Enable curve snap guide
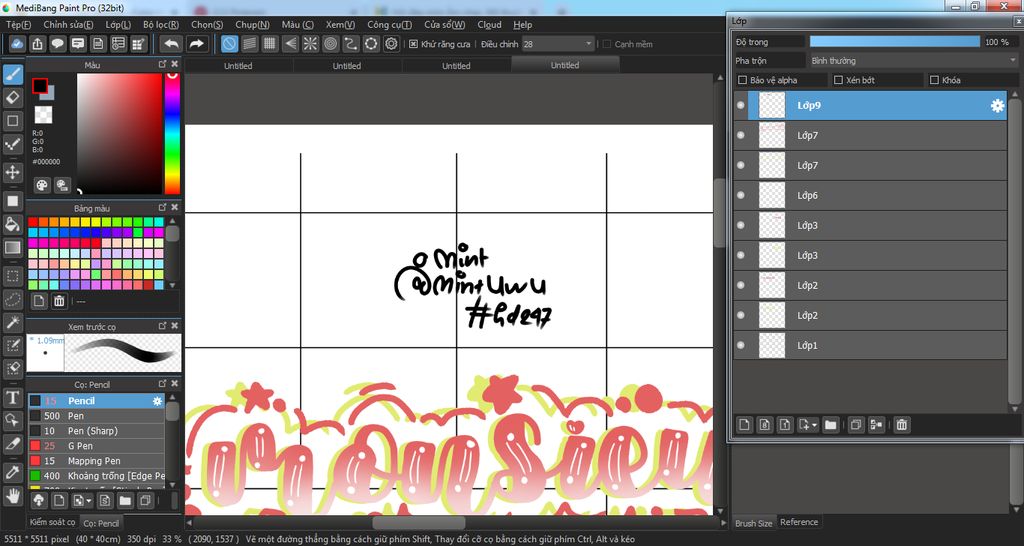Viewport: 1024px width, 546px height. pyautogui.click(x=351, y=44)
